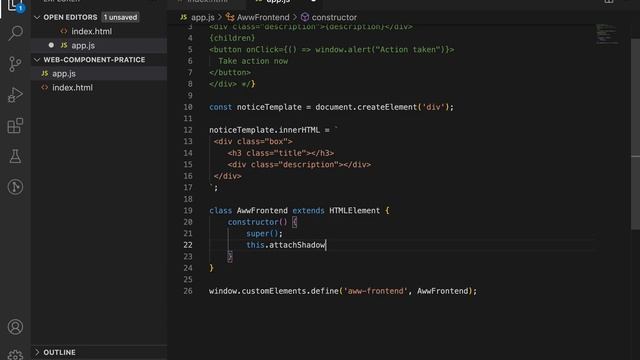Click the HTML file icon next to index.html in the file tree
This screenshot has height=360, width=640.
pos(45,87)
